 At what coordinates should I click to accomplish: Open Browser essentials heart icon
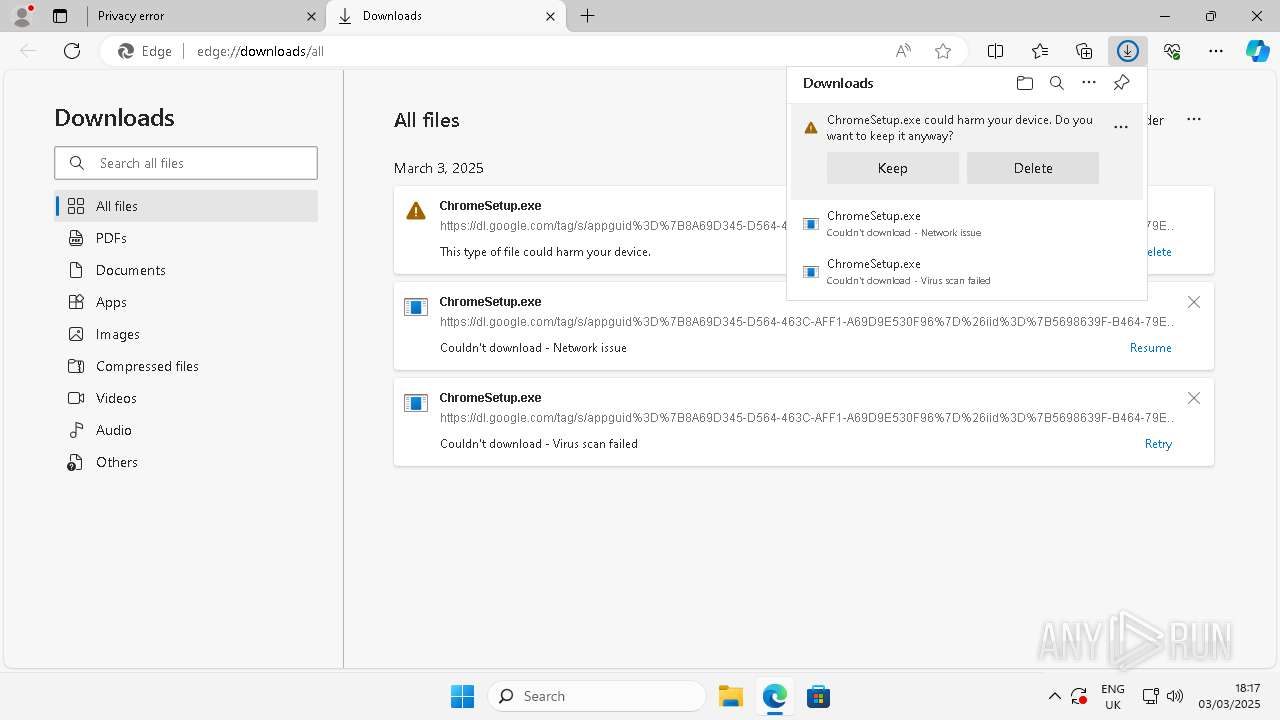1172,51
